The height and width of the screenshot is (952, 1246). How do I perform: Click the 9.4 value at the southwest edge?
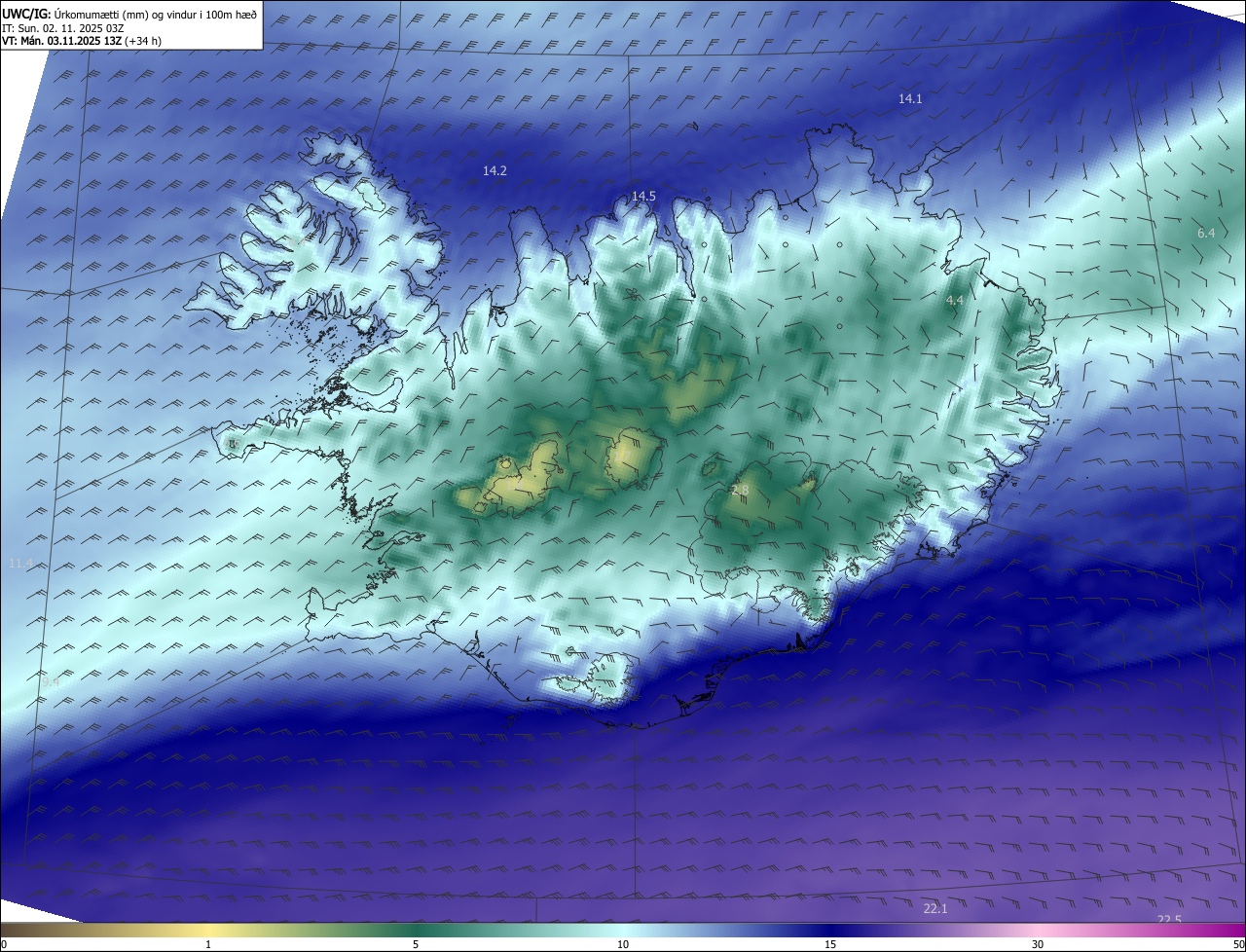click(x=51, y=681)
